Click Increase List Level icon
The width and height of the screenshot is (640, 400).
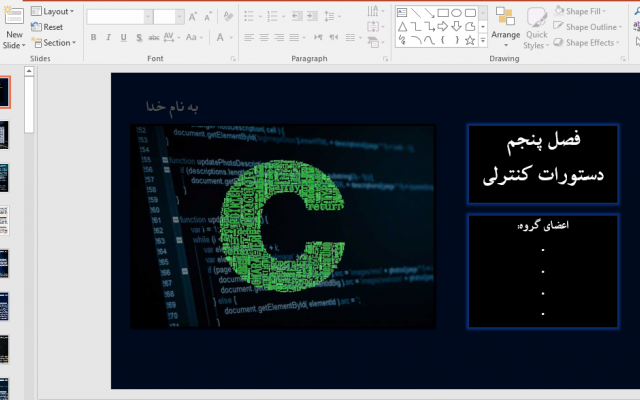[312, 16]
